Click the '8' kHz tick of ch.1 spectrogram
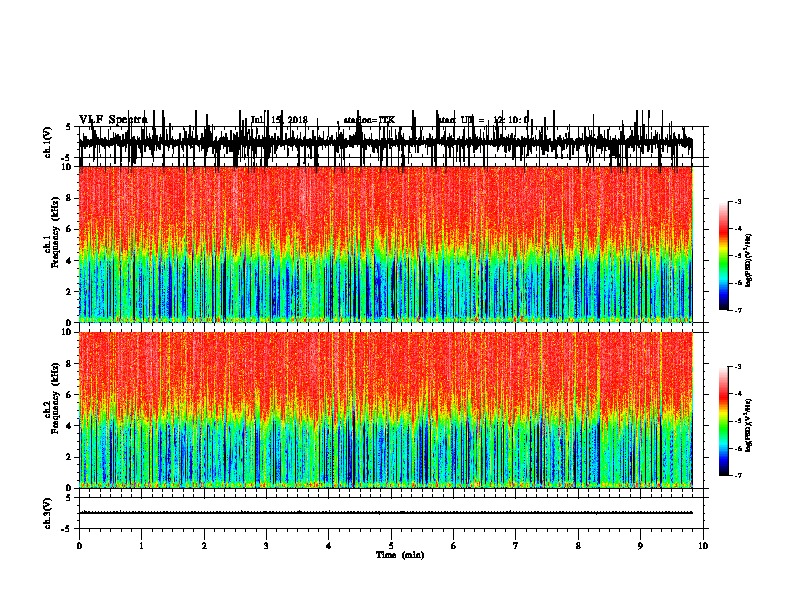Image resolution: width=792 pixels, height=612 pixels. point(70,198)
